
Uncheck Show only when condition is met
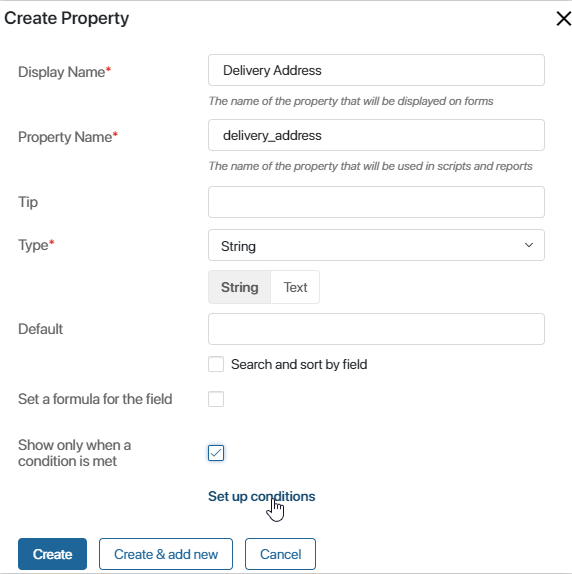pyautogui.click(x=216, y=453)
